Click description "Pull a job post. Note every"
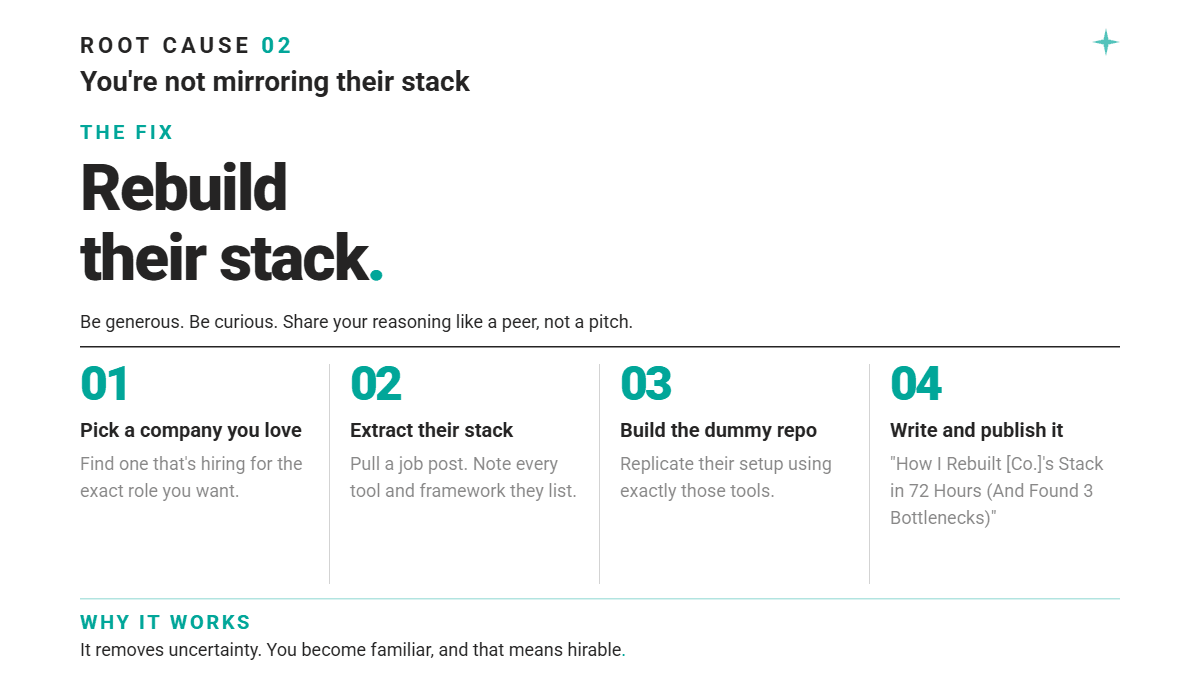 pos(454,464)
